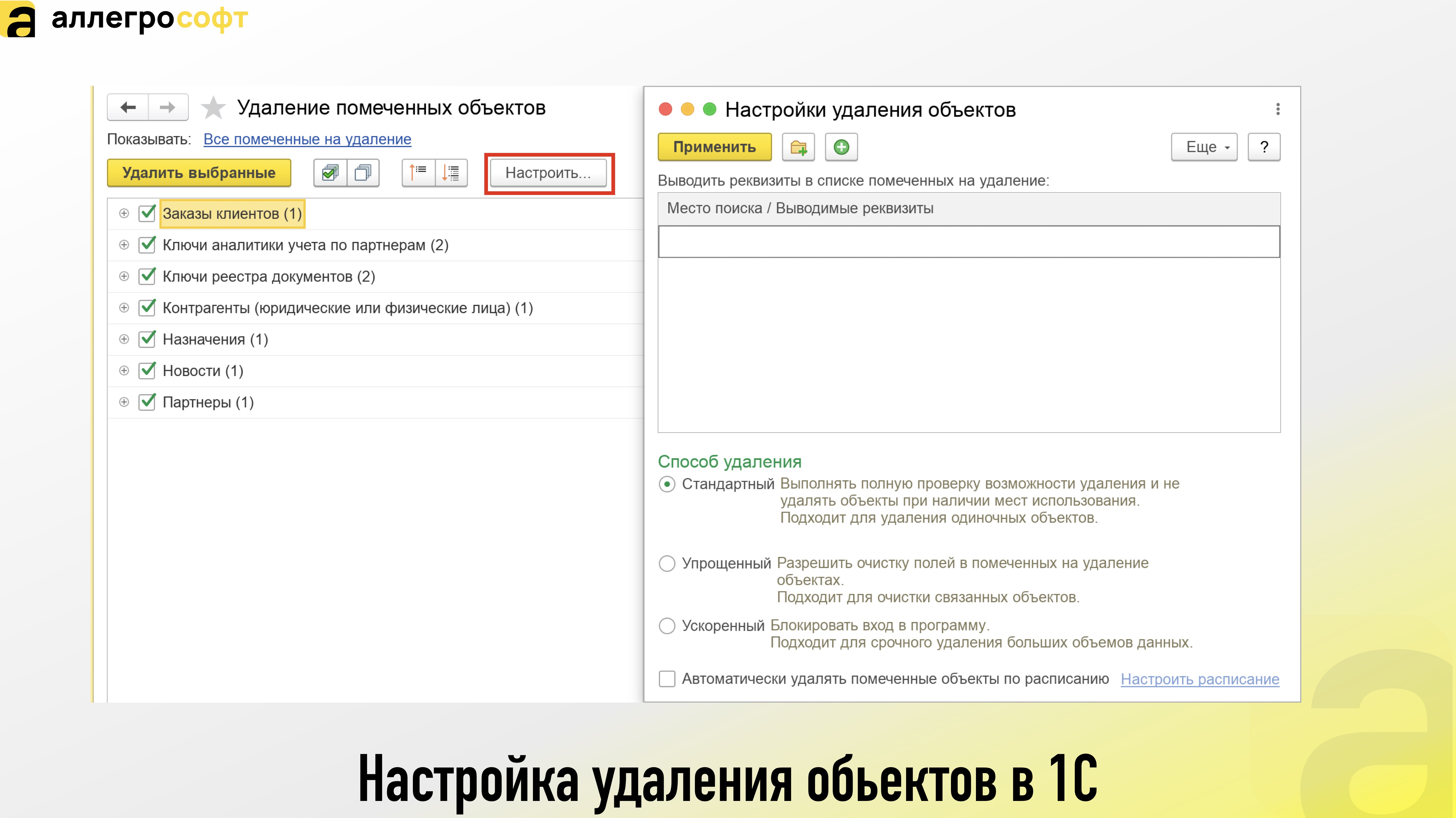1456x818 pixels.
Task: Uncheck Ключи реестра документов checkbox
Action: coord(147,276)
